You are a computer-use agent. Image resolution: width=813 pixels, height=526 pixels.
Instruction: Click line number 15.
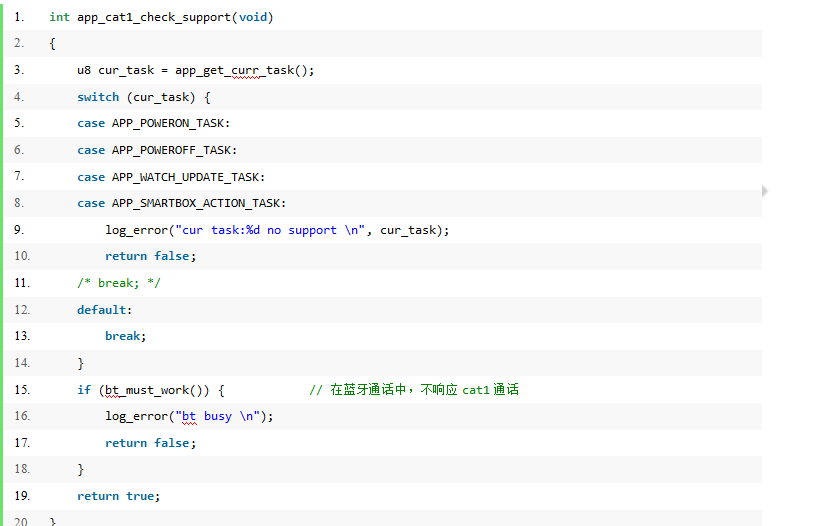point(22,390)
